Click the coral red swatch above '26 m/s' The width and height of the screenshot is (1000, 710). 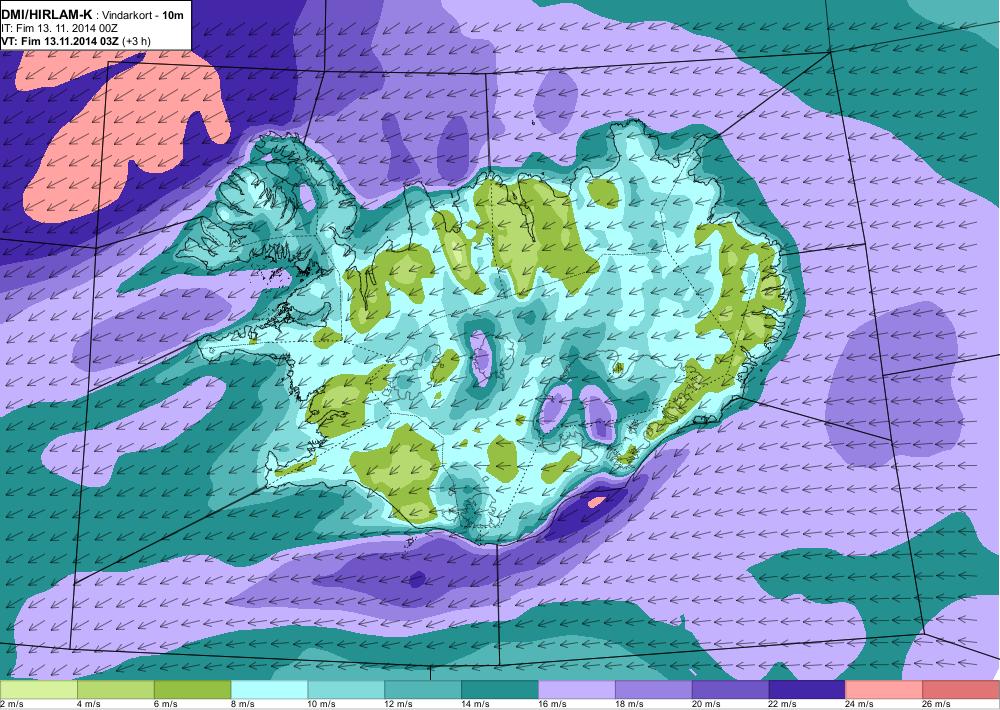coord(961,690)
